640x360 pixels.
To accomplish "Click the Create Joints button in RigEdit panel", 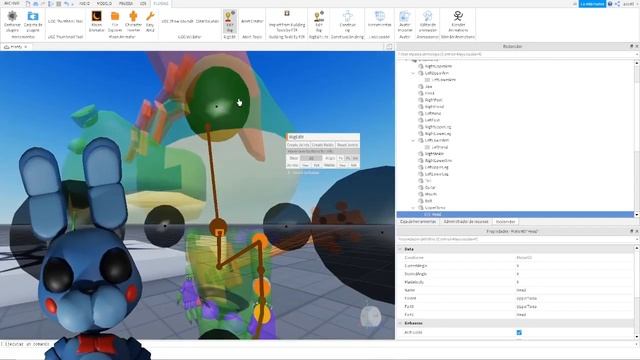I will (x=298, y=145).
